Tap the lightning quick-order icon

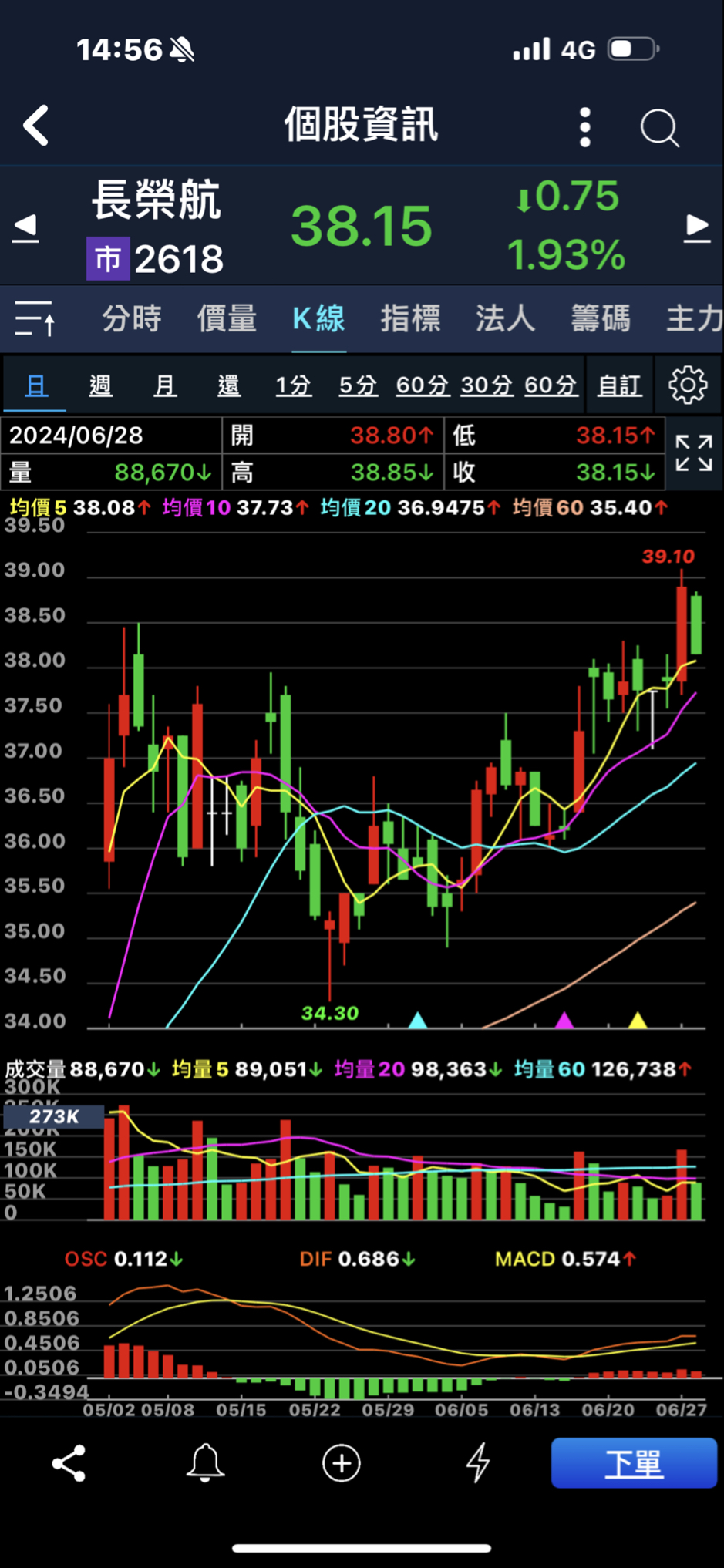pyautogui.click(x=478, y=1463)
